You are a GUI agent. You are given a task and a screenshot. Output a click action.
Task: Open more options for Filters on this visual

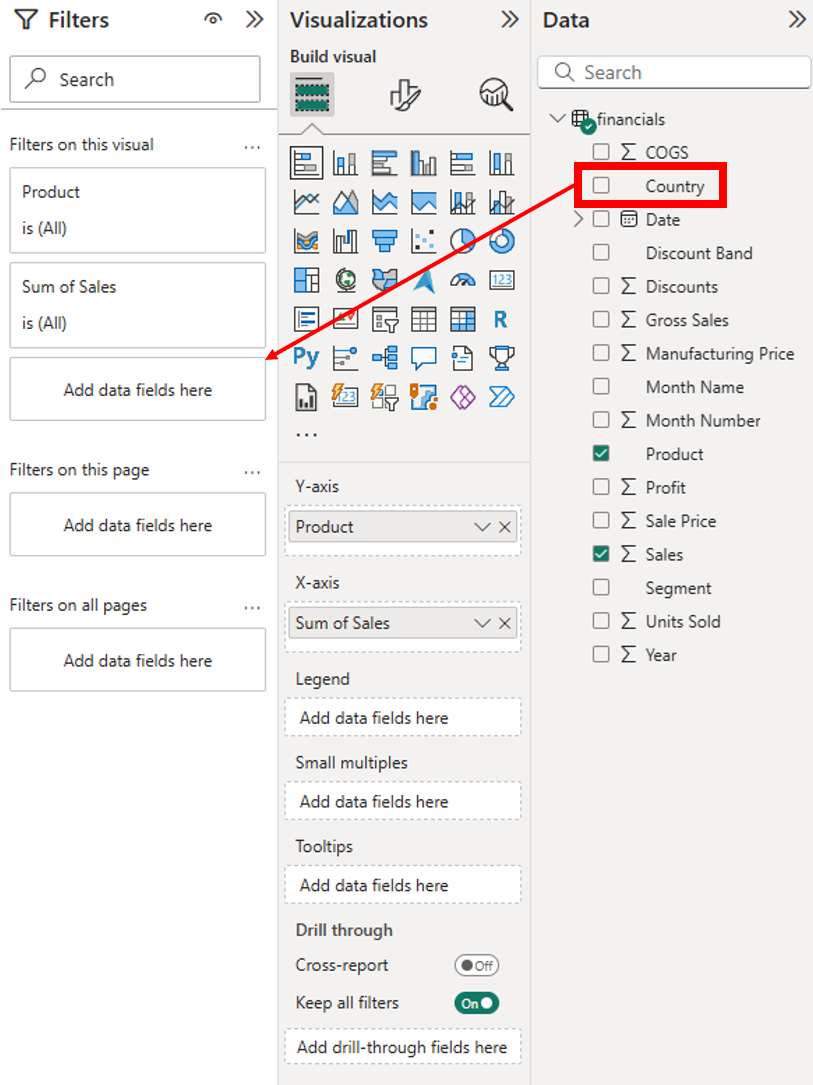(253, 146)
